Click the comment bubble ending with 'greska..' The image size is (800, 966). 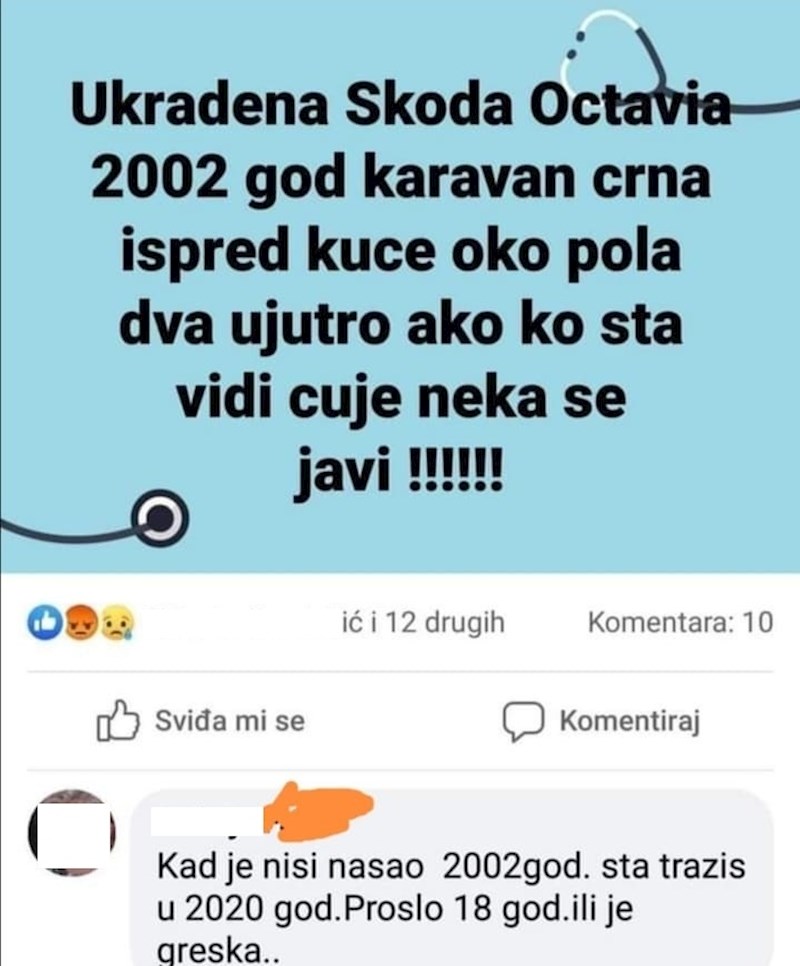pyautogui.click(x=452, y=878)
